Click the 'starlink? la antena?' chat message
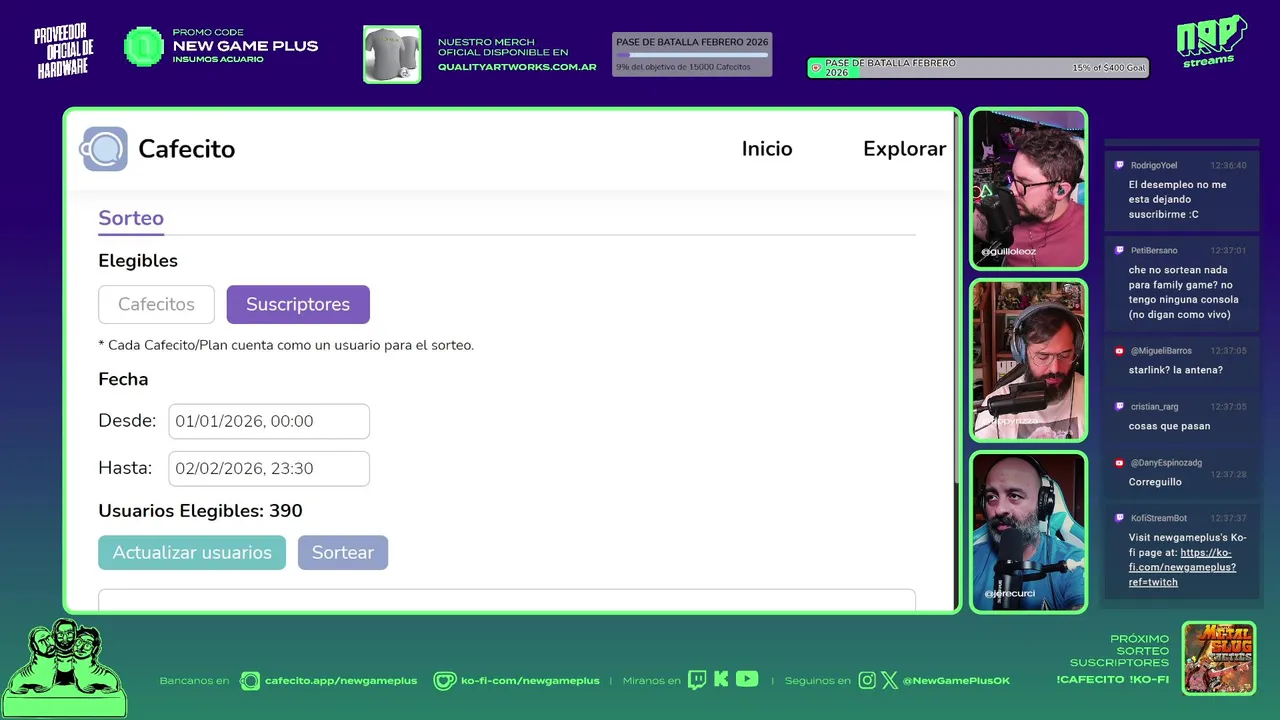 click(x=1176, y=370)
